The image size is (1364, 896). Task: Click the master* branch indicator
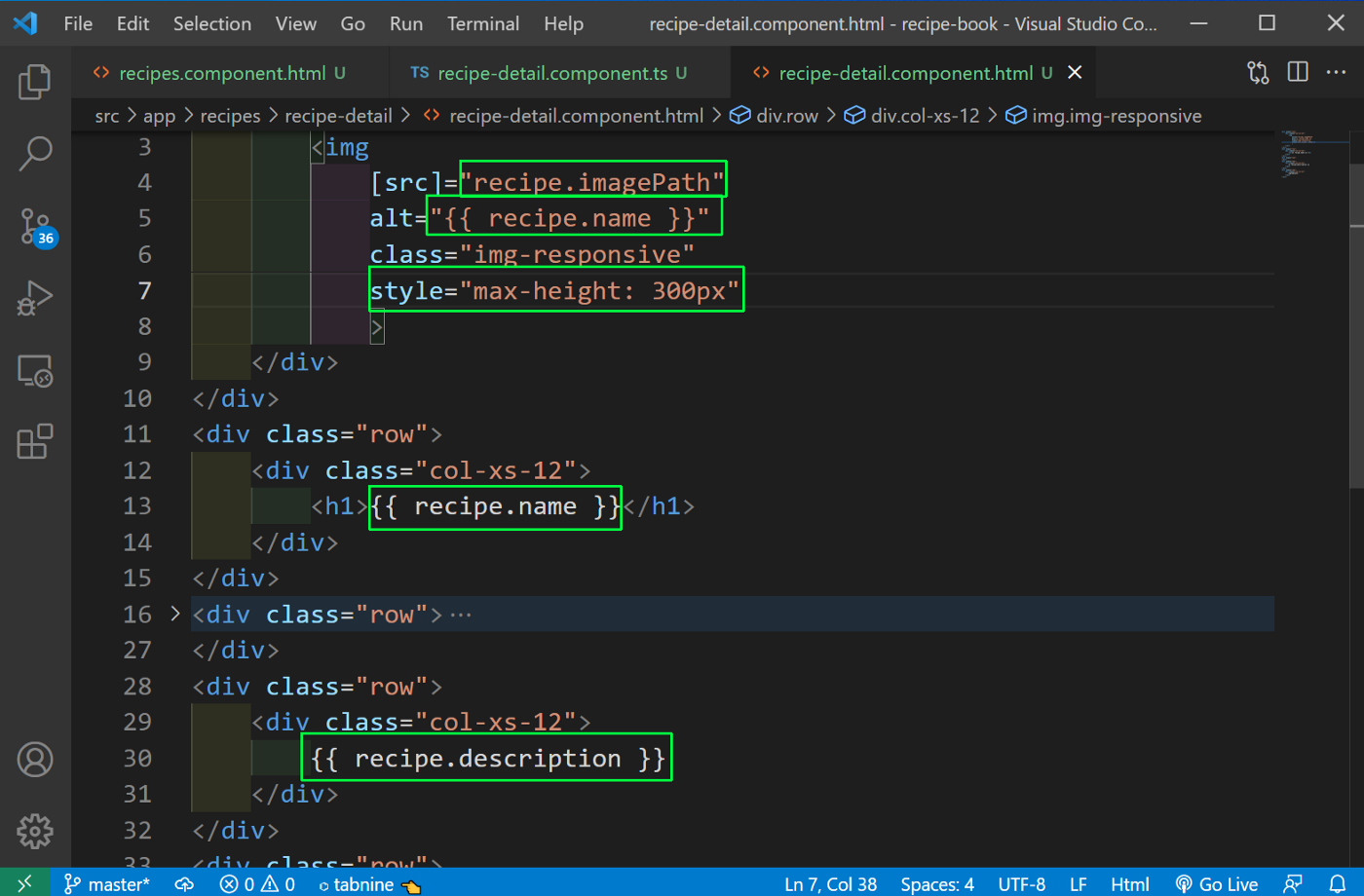click(x=107, y=884)
